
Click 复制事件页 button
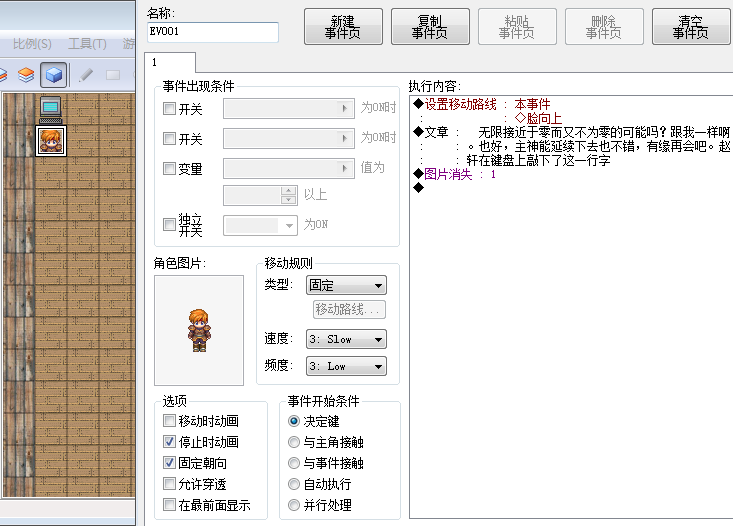[x=430, y=27]
